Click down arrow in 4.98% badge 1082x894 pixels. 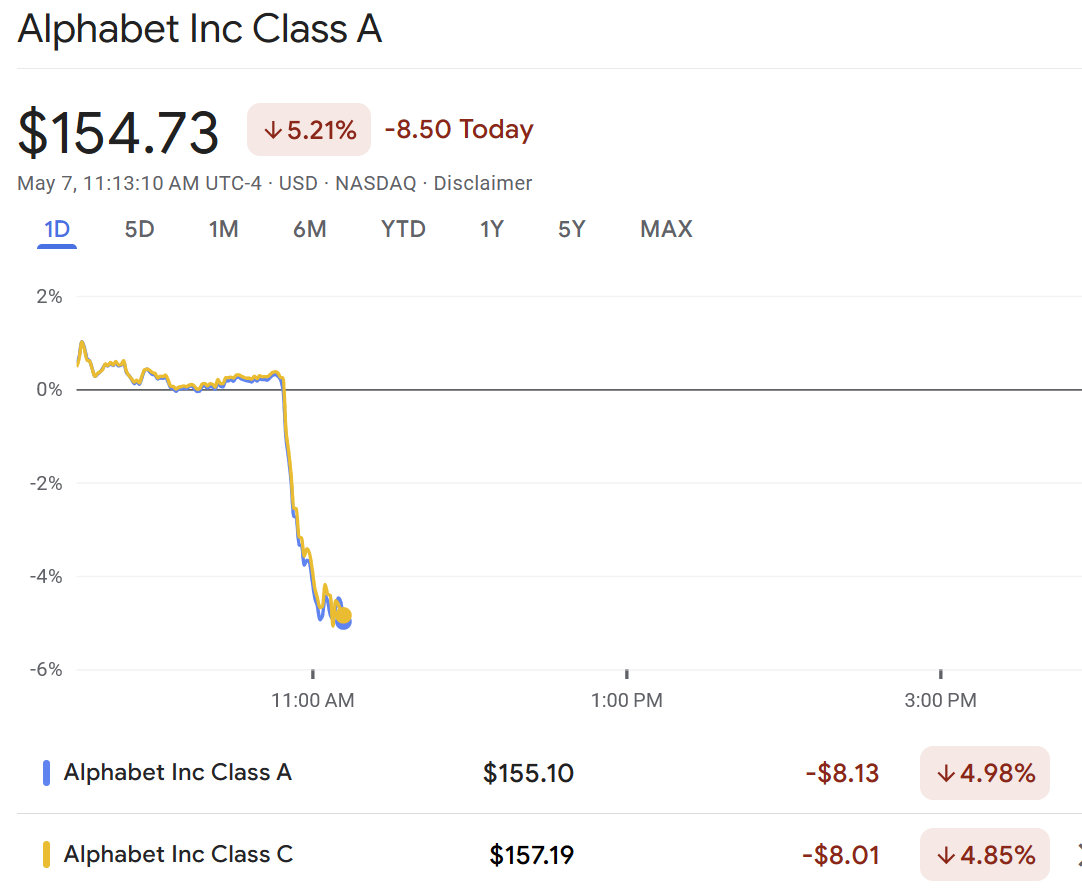945,773
